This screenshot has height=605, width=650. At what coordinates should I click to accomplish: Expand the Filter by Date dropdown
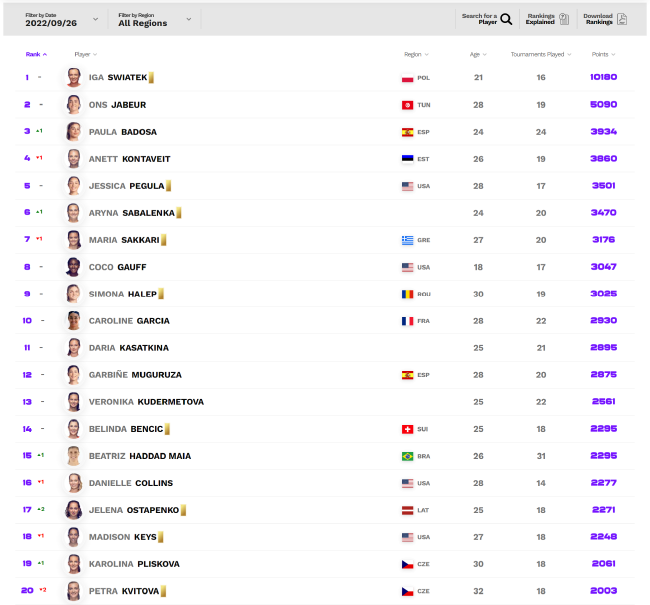[x=62, y=19]
